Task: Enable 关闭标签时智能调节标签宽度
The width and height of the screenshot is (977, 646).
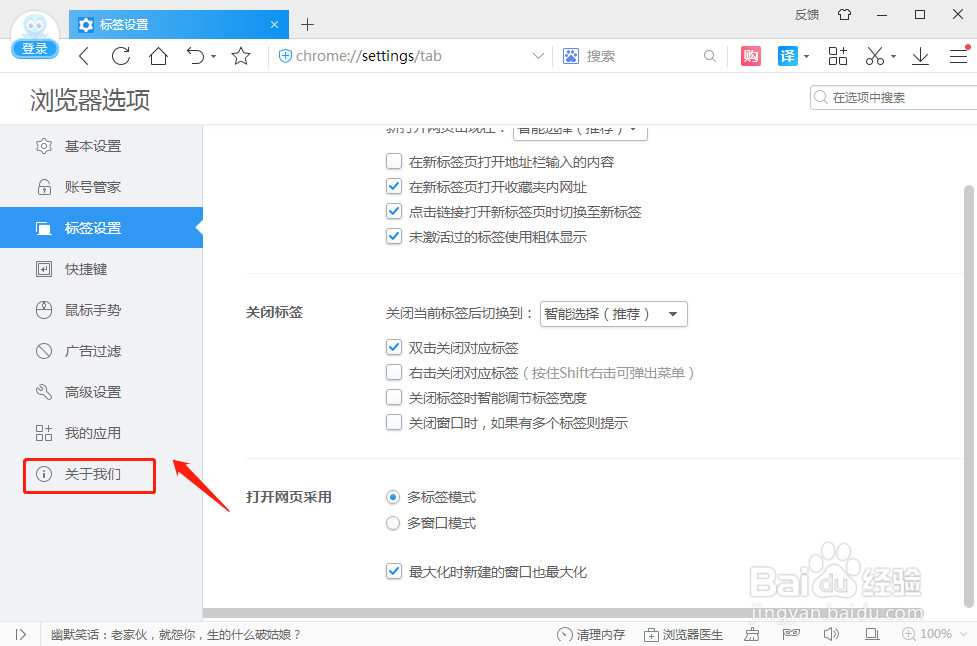Action: click(394, 397)
